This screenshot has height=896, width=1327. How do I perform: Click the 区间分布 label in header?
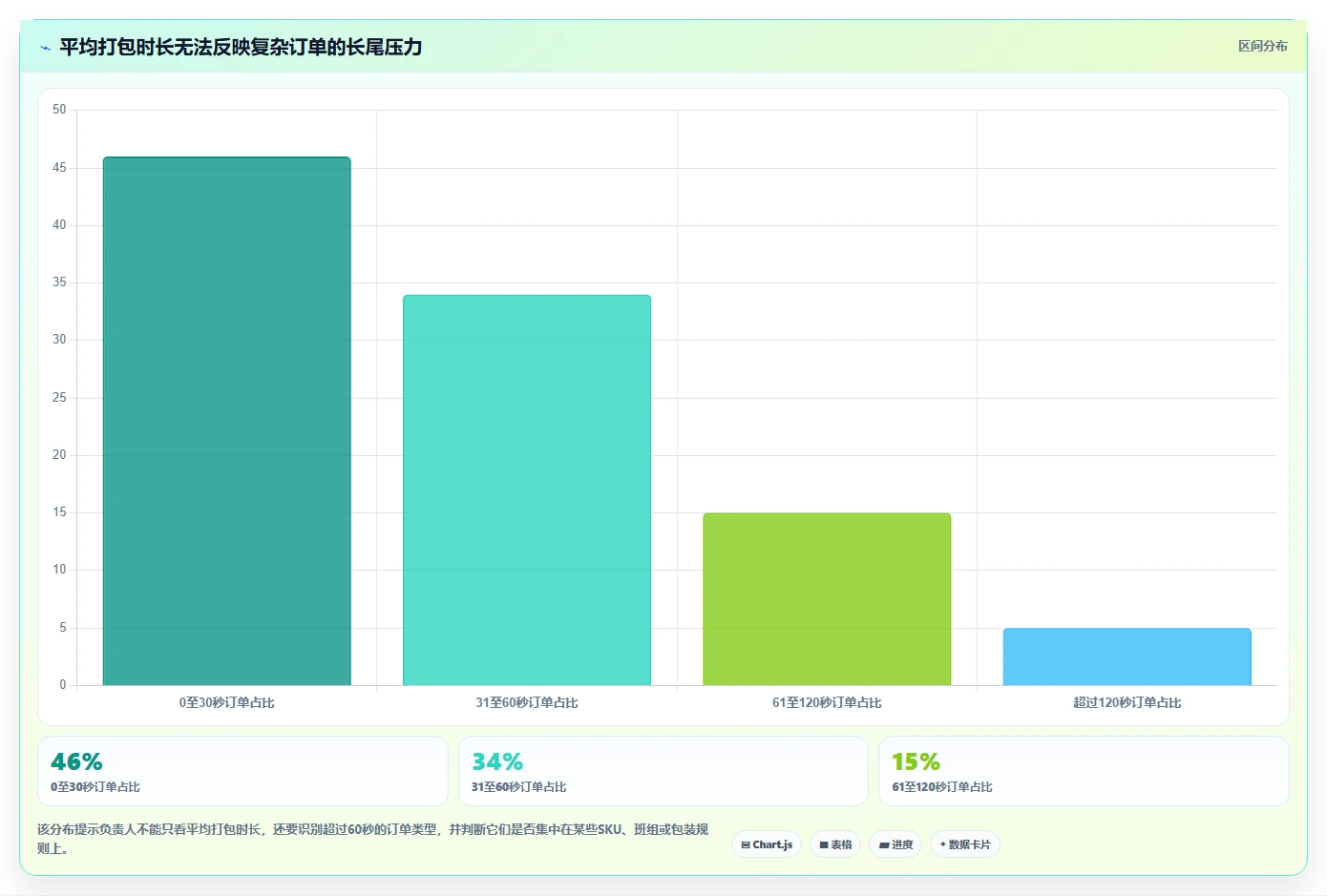[x=1263, y=46]
